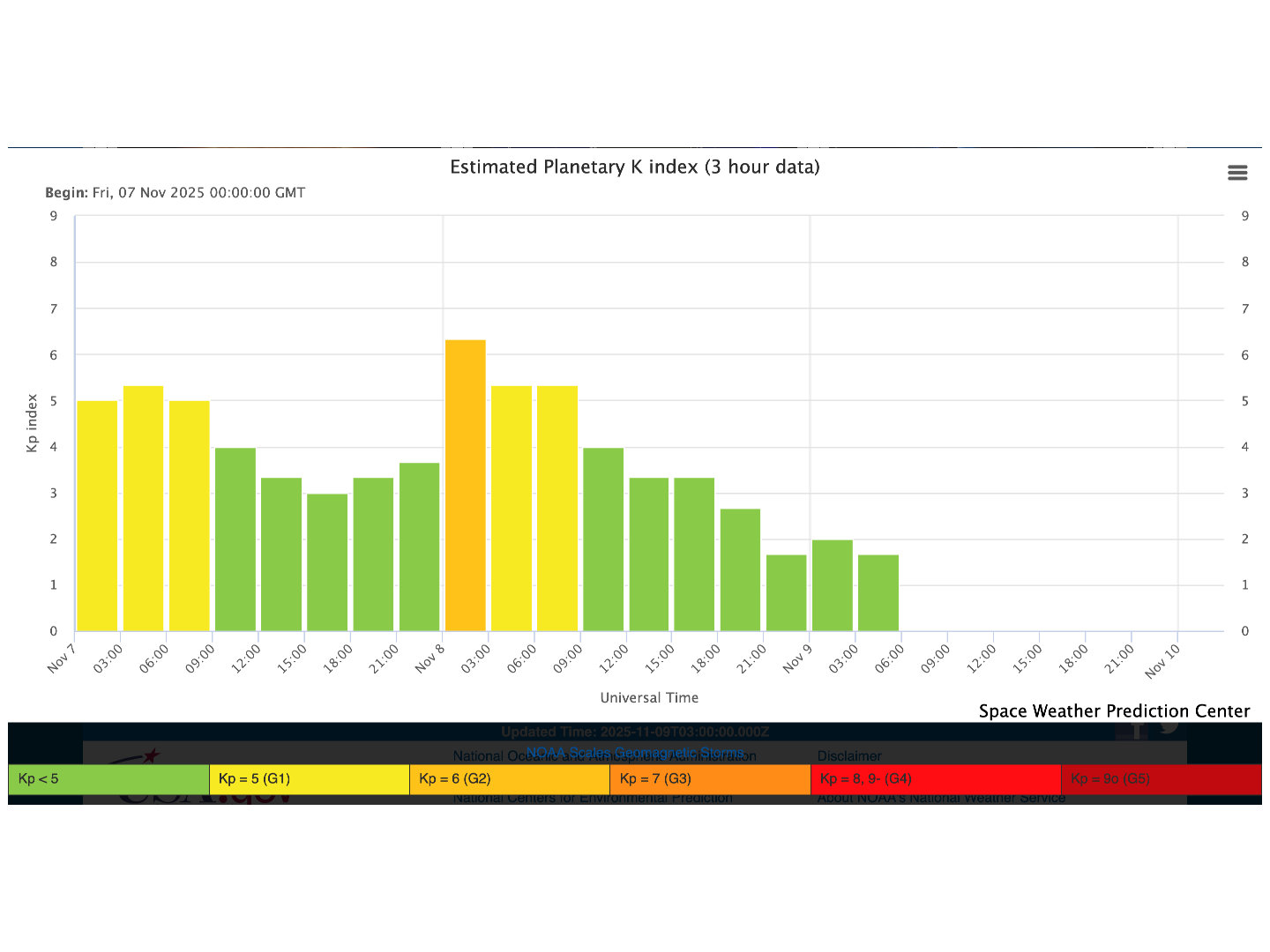The height and width of the screenshot is (952, 1270).
Task: Click the first yellow bar at Nov 7
Action: coord(97,516)
